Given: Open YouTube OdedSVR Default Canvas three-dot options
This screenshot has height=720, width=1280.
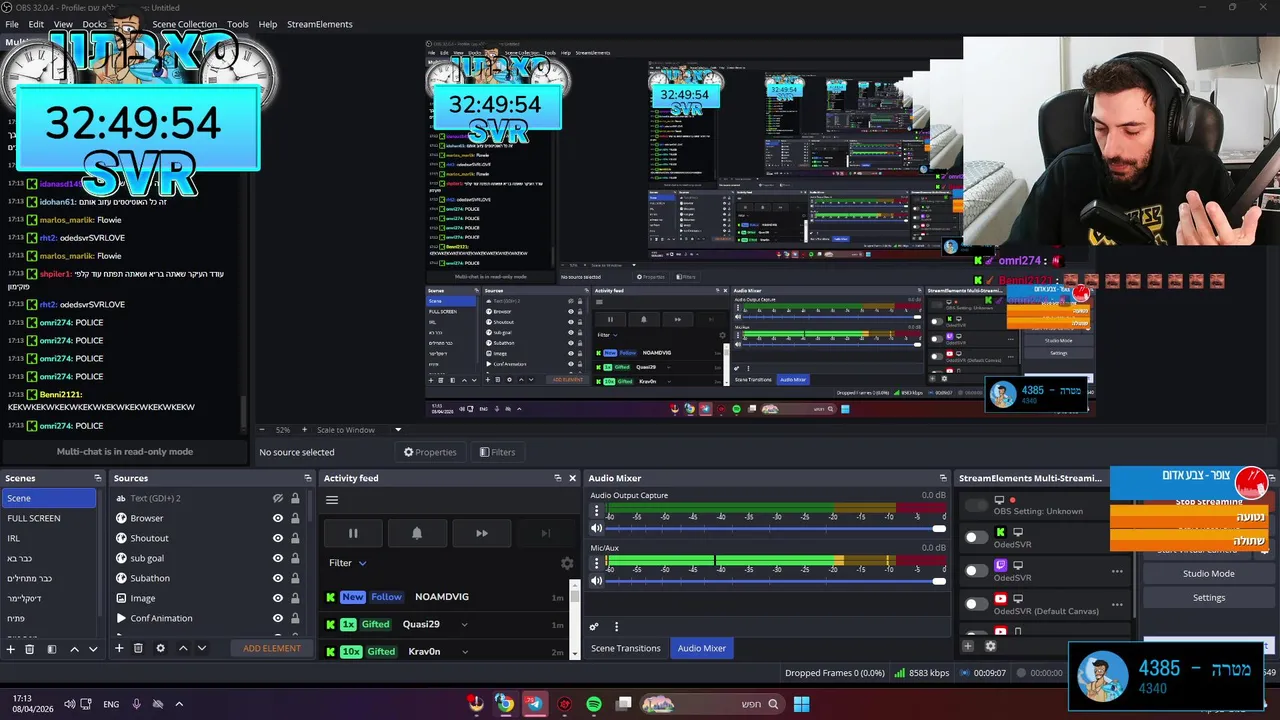Looking at the screenshot, I should tap(1117, 605).
